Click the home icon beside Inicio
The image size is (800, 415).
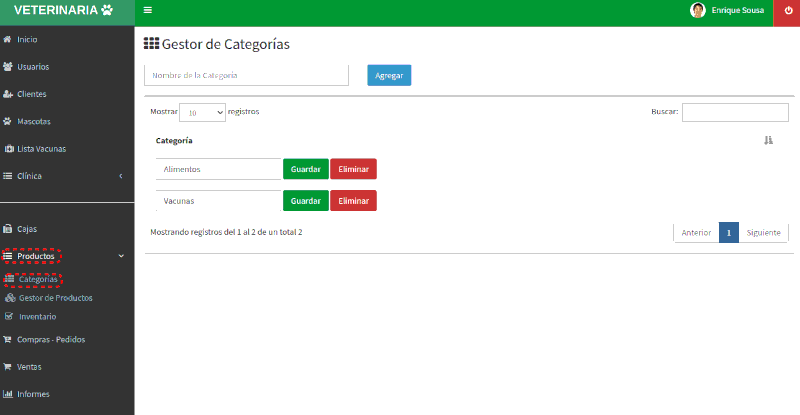pyautogui.click(x=8, y=39)
